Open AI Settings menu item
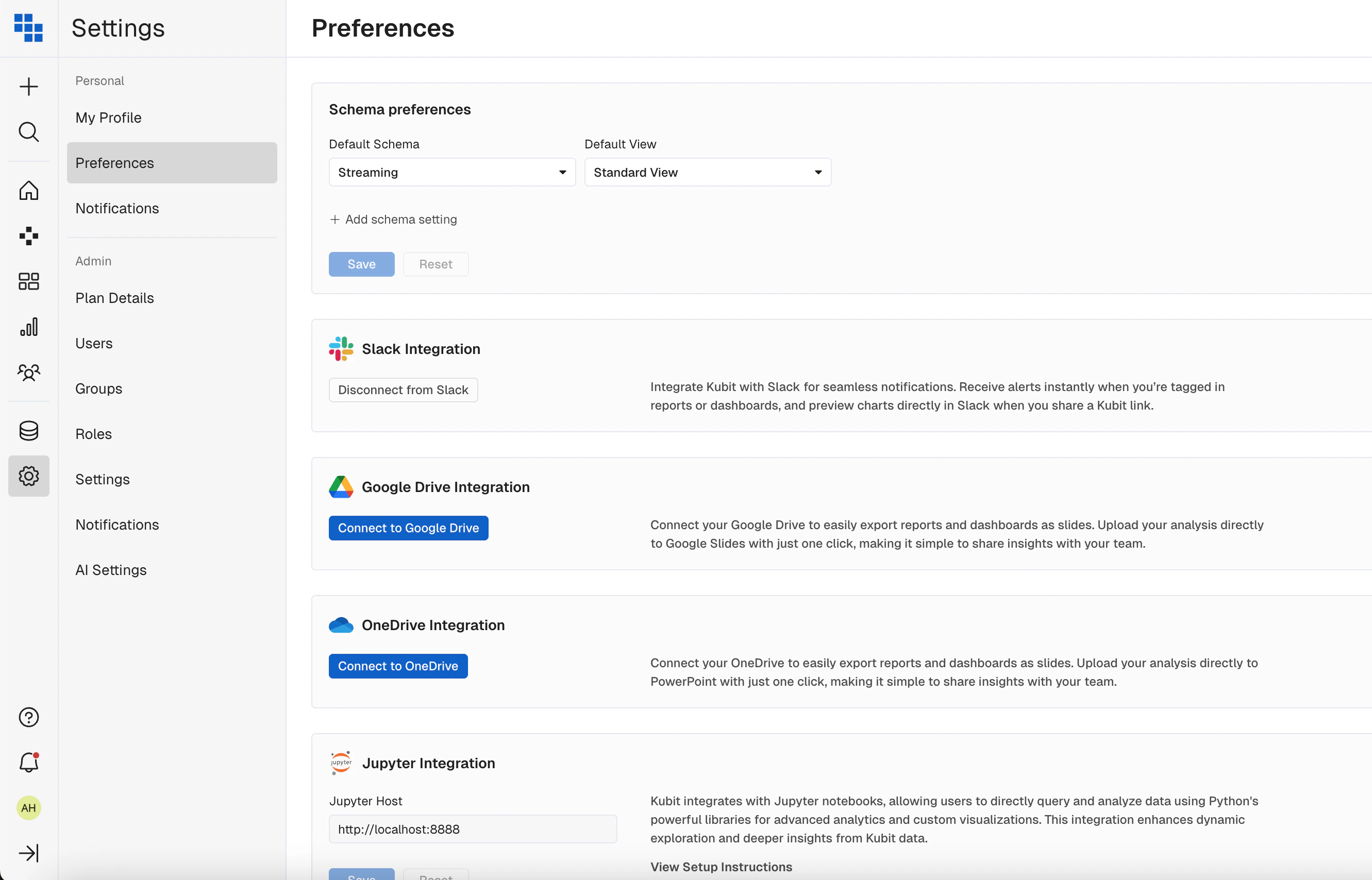Image resolution: width=1372 pixels, height=880 pixels. pos(111,570)
